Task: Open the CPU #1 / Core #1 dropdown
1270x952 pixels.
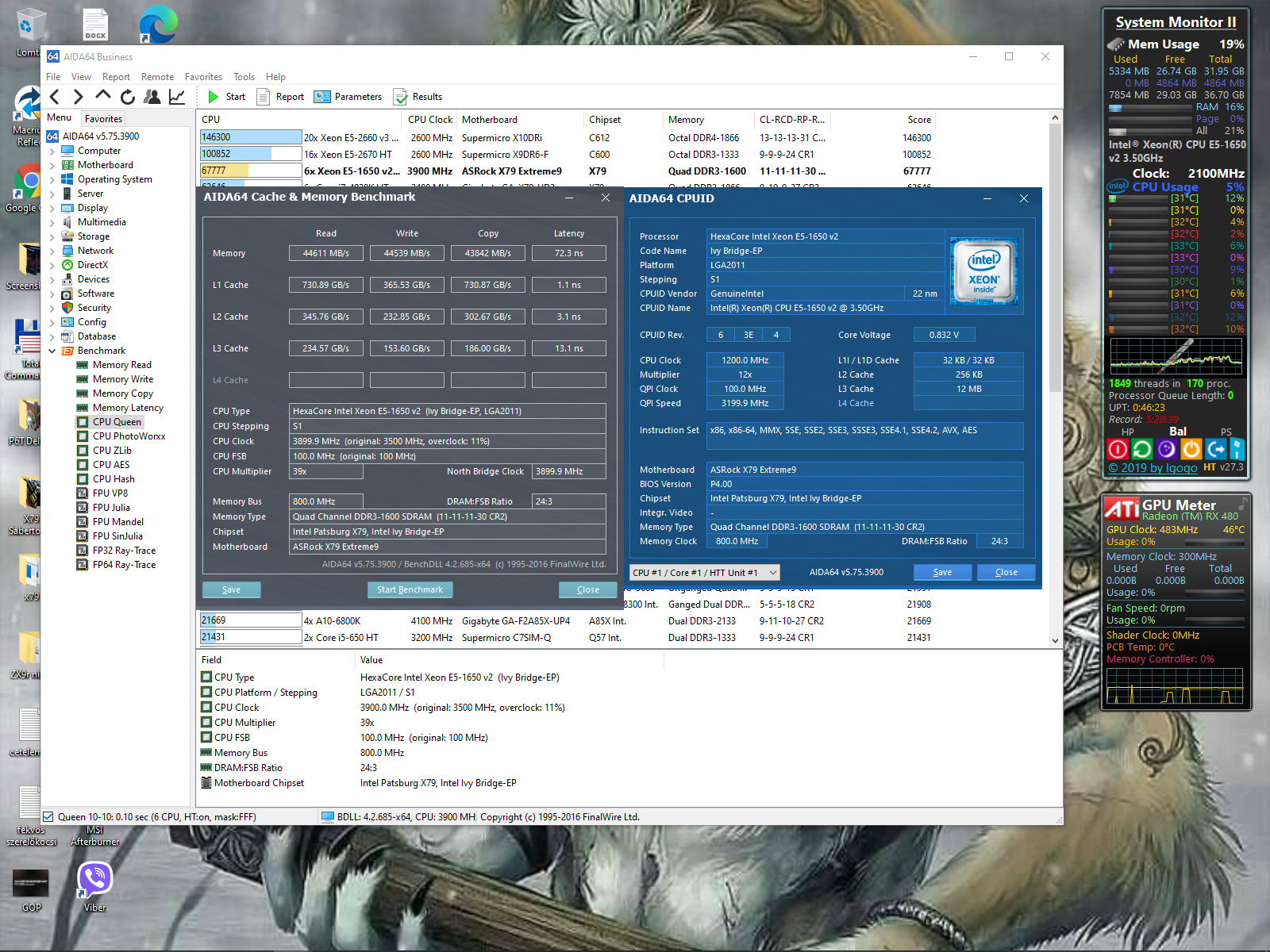Action: point(705,572)
